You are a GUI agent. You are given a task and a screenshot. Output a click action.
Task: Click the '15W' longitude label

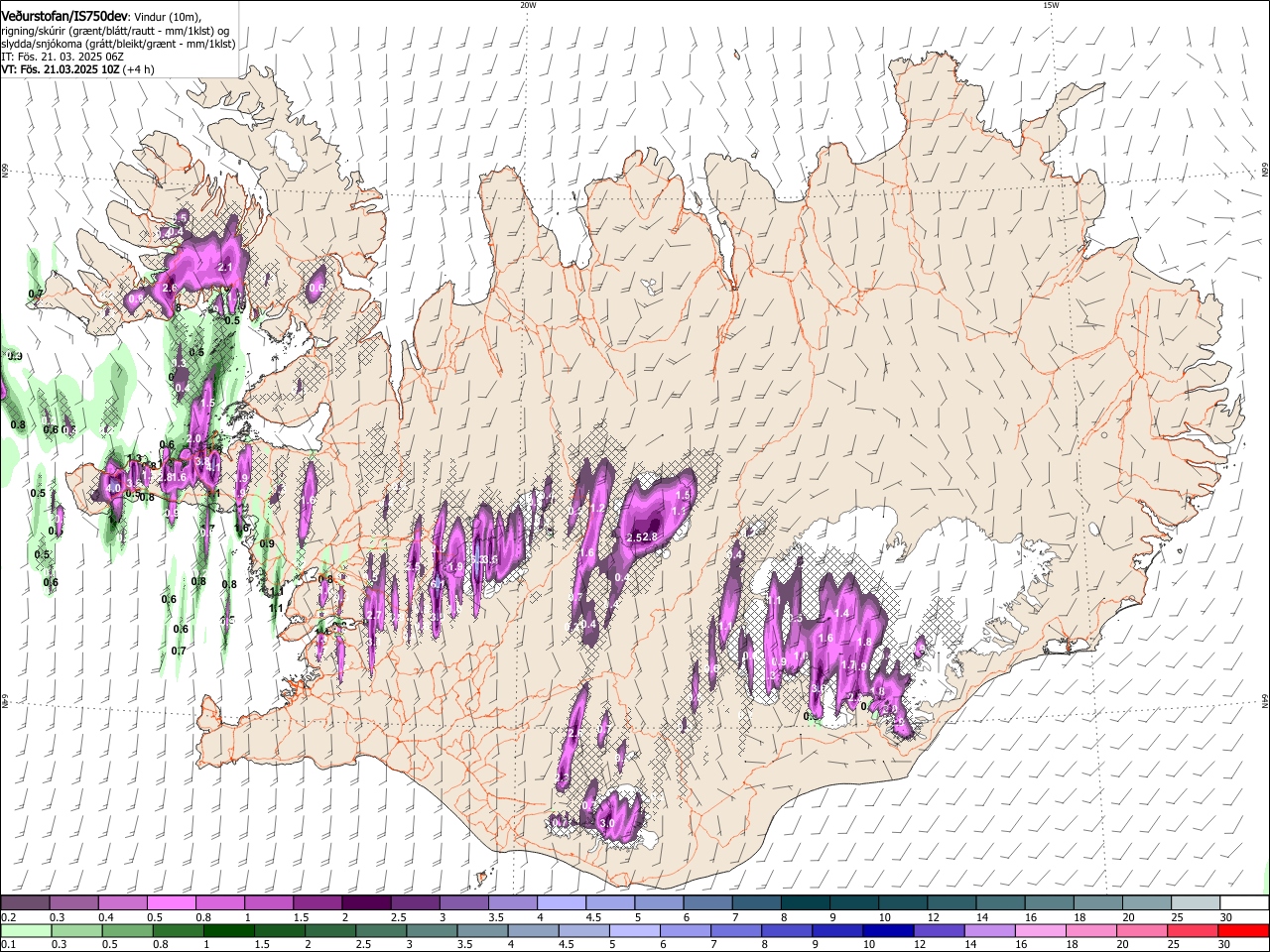coord(1051,5)
